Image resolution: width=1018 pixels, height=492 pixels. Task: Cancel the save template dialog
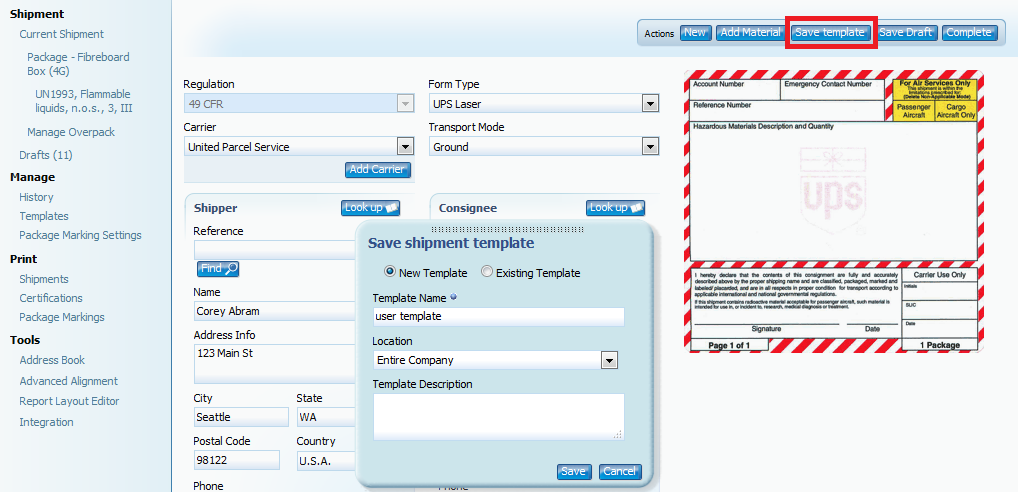point(620,472)
